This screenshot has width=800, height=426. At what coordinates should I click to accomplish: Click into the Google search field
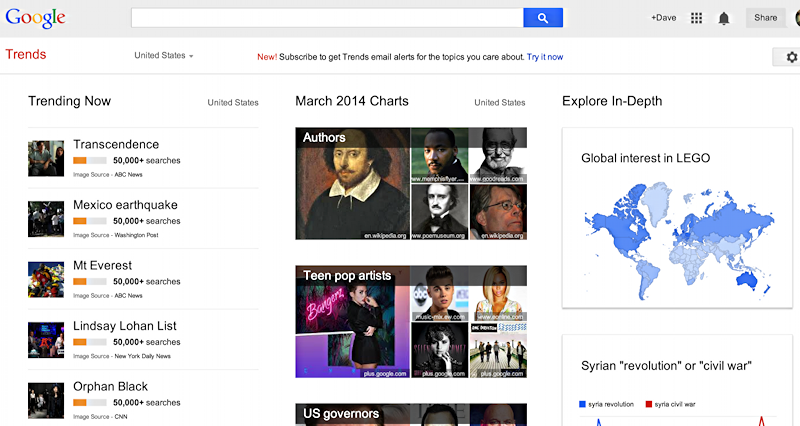click(327, 18)
